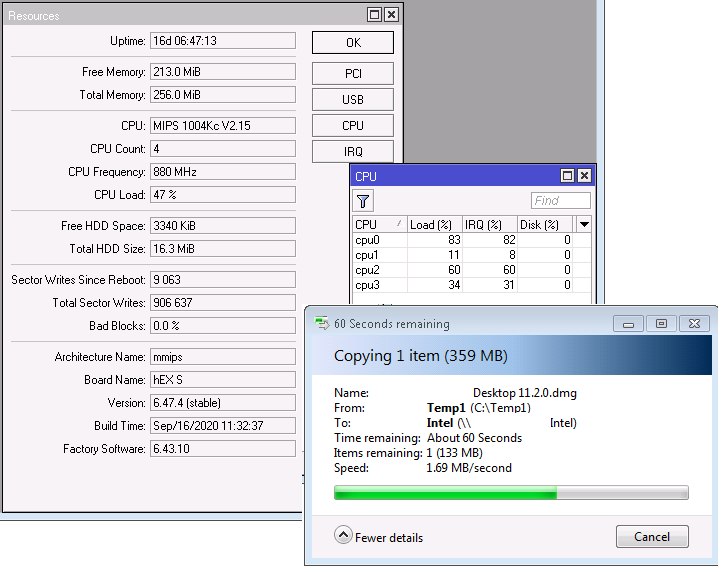The height and width of the screenshot is (572, 721).
Task: Click the CPU field MIPS 1004Kc V2.15
Action: (223, 126)
